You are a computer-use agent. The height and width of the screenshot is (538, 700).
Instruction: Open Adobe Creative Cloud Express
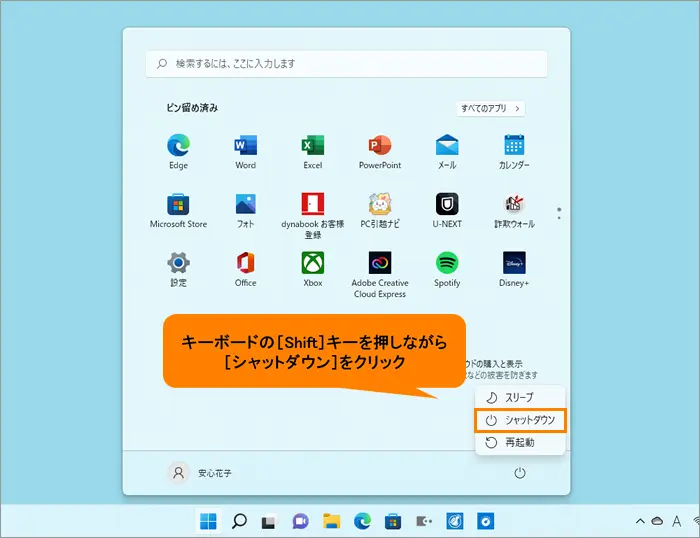(x=380, y=275)
